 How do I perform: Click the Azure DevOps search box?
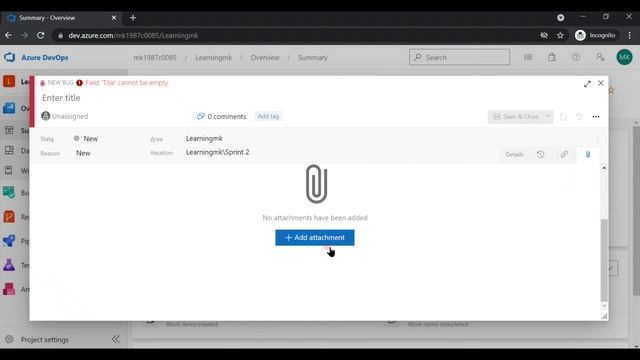point(459,58)
